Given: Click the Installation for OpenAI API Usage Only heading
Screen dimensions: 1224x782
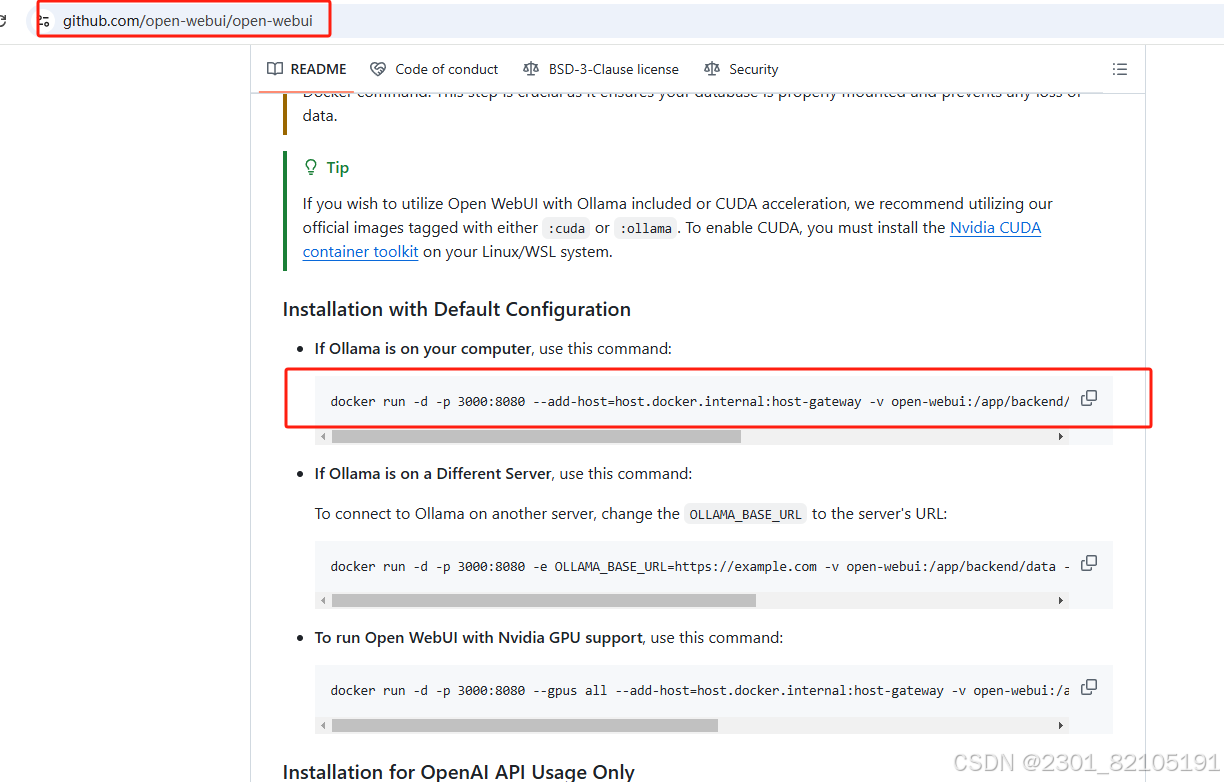Looking at the screenshot, I should click(459, 771).
